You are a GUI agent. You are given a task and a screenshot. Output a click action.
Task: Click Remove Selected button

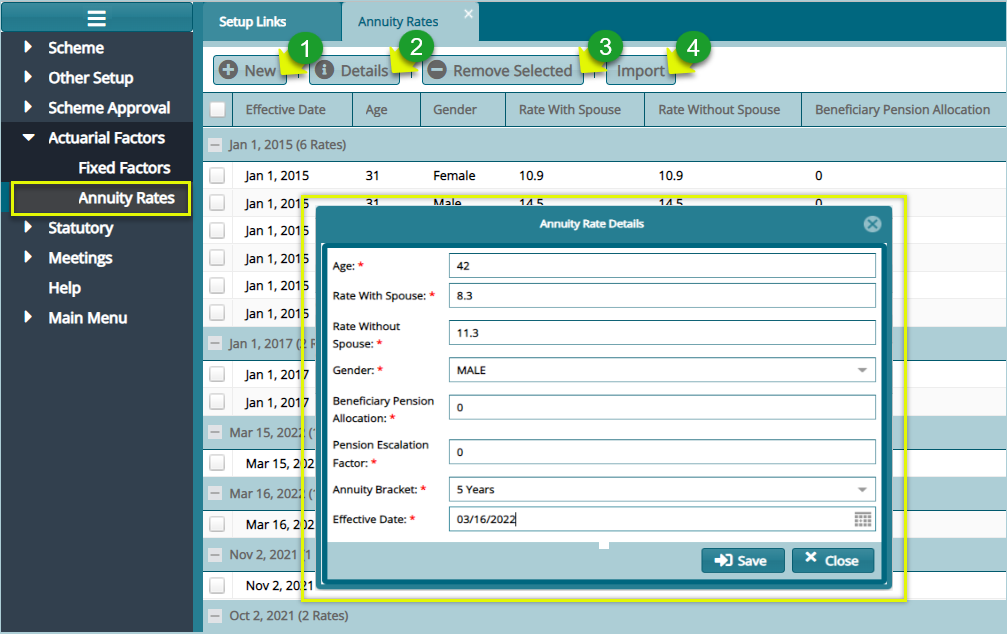click(x=501, y=71)
